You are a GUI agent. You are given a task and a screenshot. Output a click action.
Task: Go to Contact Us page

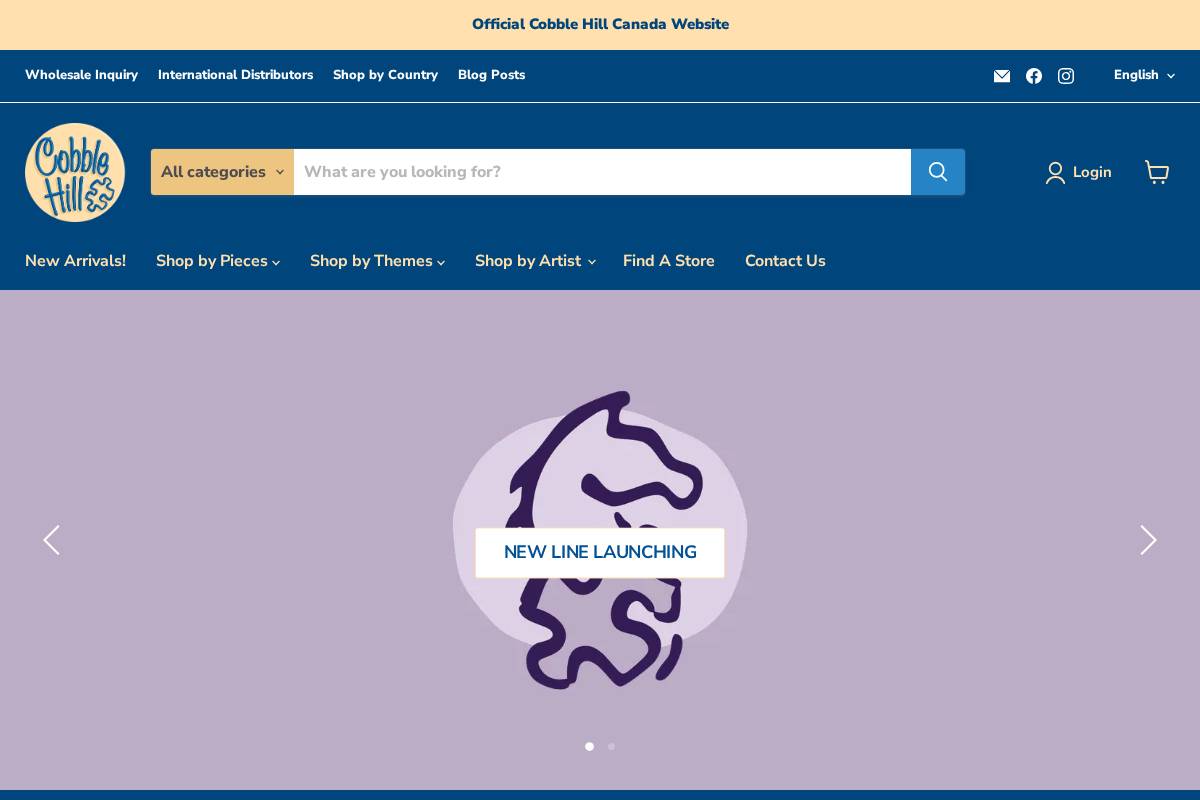pos(785,261)
